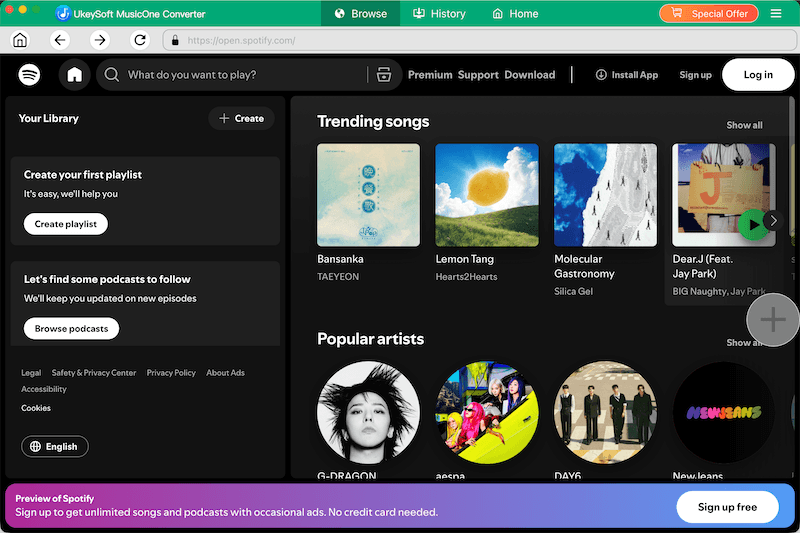Screen dimensions: 800x533
Task: Click the Trending songs heading
Action: [373, 121]
